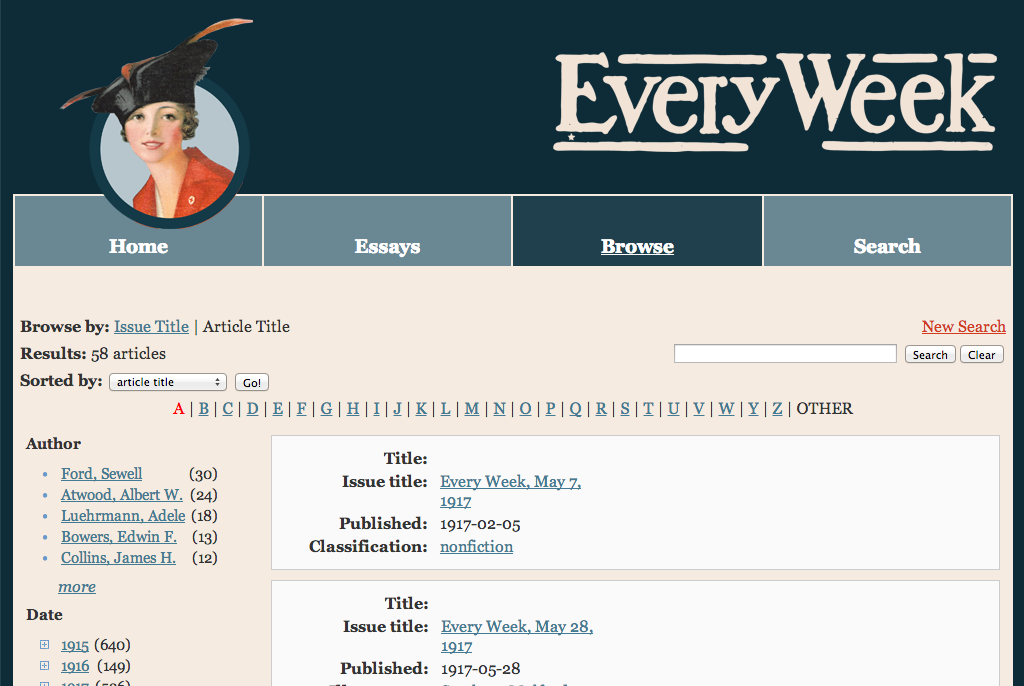Image resolution: width=1024 pixels, height=686 pixels.
Task: Open the article title sort dropdown
Action: (167, 382)
